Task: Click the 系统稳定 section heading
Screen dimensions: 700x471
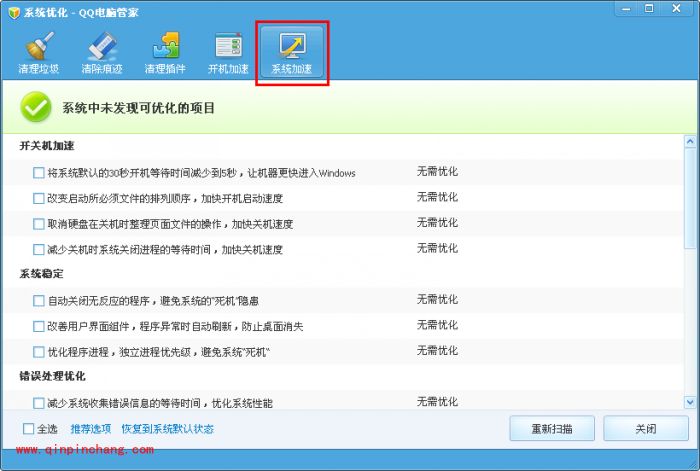Action: (x=42, y=274)
